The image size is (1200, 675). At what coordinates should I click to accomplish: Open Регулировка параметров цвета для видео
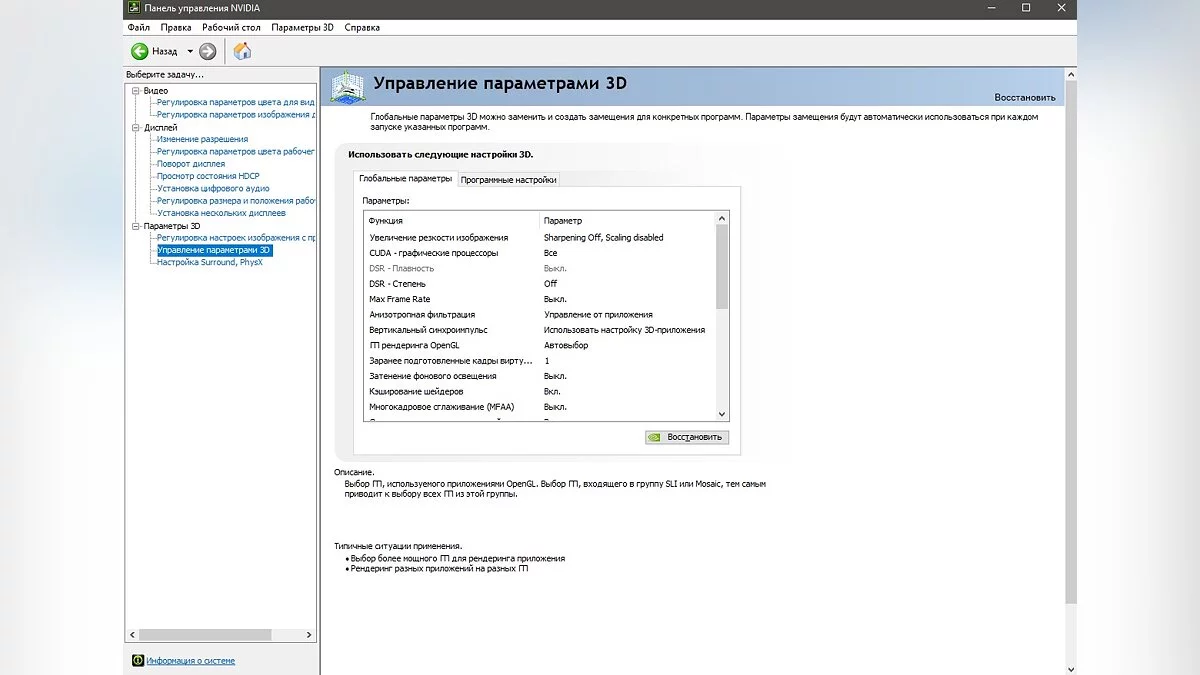click(x=236, y=102)
